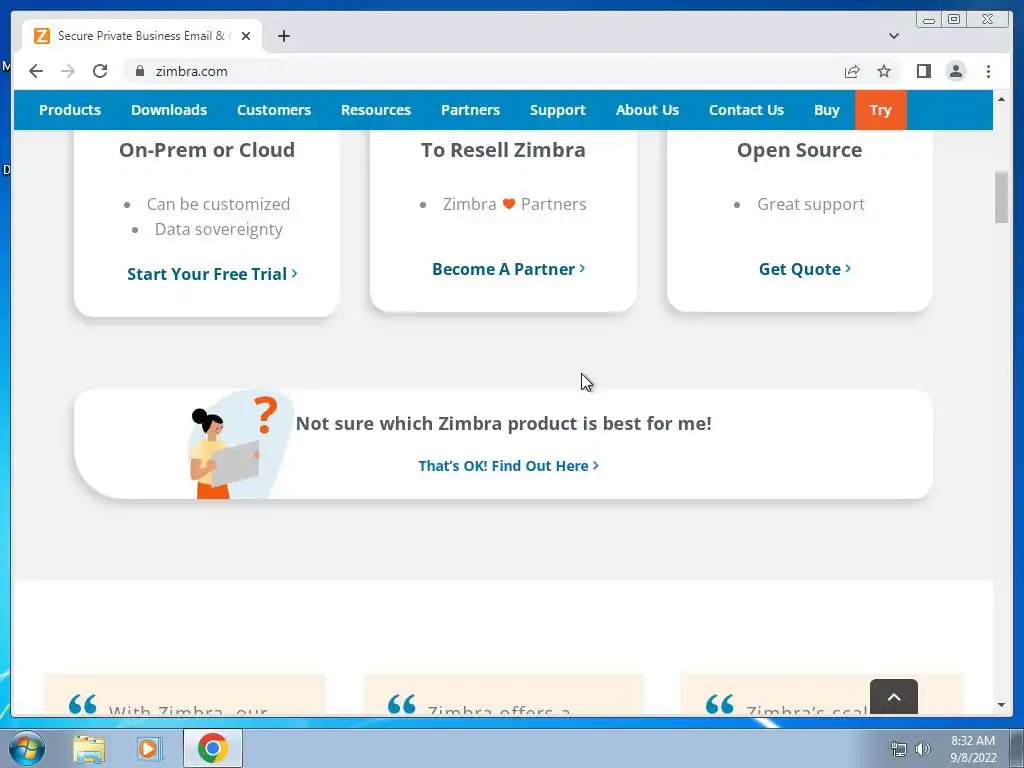Click the Data sovereignty bullet text
This screenshot has width=1024, height=768.
[219, 229]
